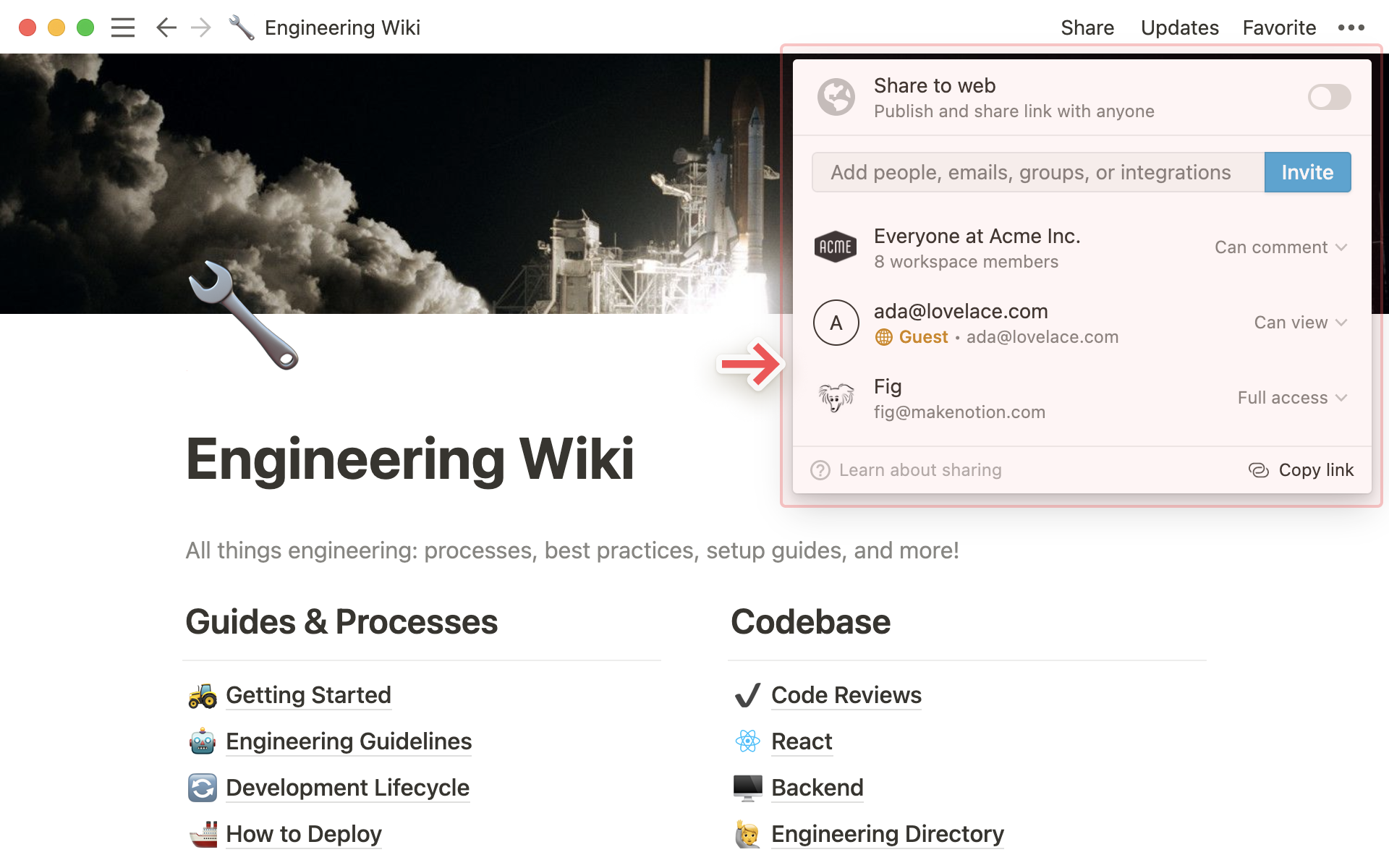Enable the Share to web toggle
Image resolution: width=1389 pixels, height=868 pixels.
[1328, 97]
